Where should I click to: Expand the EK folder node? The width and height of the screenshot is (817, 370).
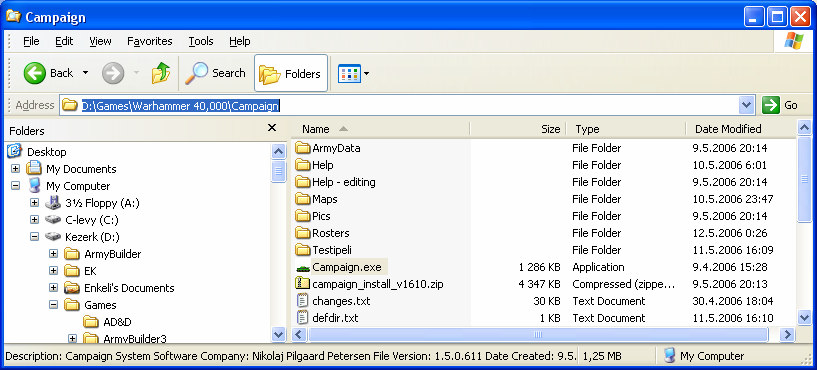pos(53,270)
